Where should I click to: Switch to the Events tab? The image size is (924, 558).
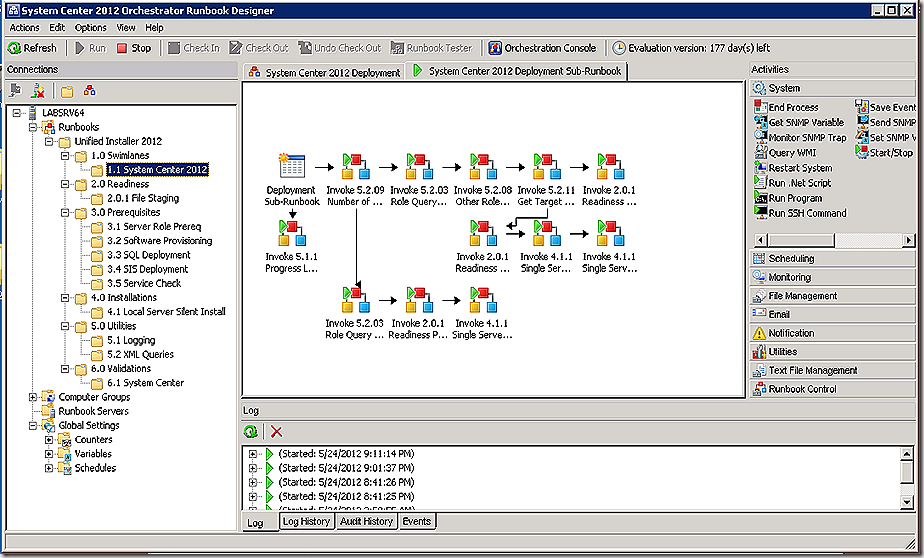click(x=417, y=521)
